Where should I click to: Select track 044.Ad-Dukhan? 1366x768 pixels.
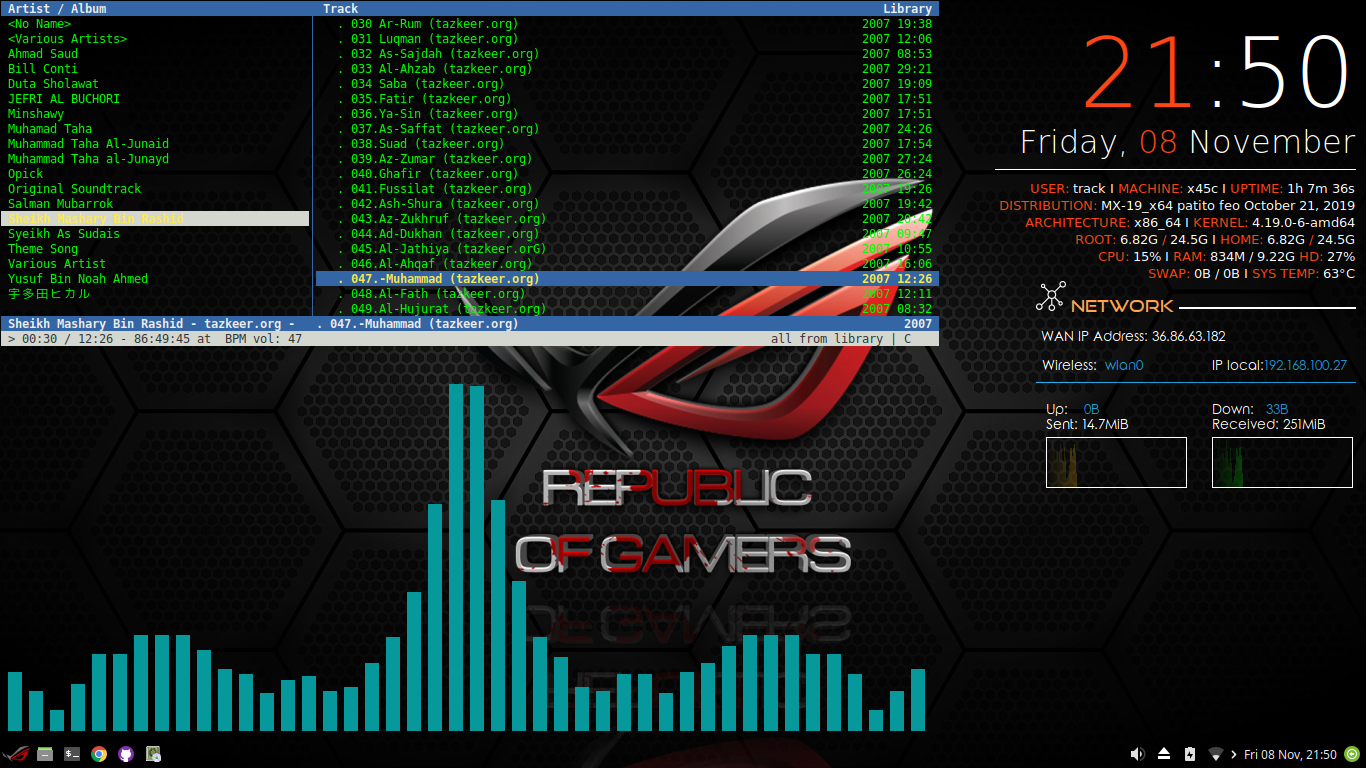point(627,233)
